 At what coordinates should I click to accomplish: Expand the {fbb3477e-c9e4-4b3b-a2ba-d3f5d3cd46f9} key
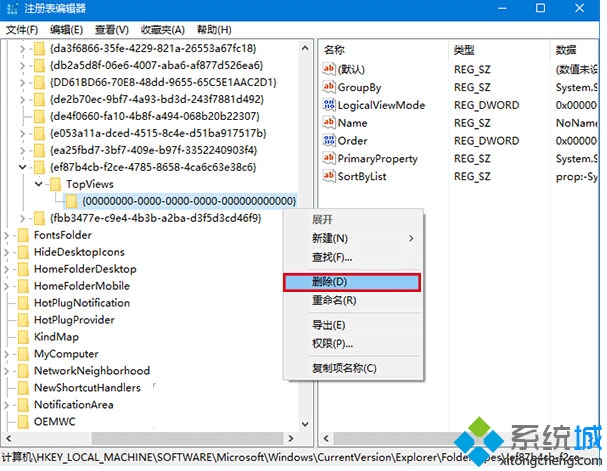tap(24, 218)
